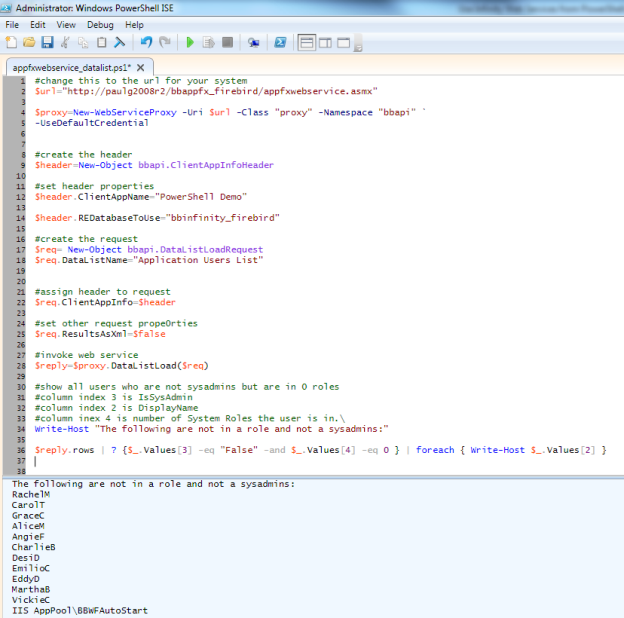The image size is (624, 618).
Task: Click the Cut scissors icon
Action: point(65,43)
